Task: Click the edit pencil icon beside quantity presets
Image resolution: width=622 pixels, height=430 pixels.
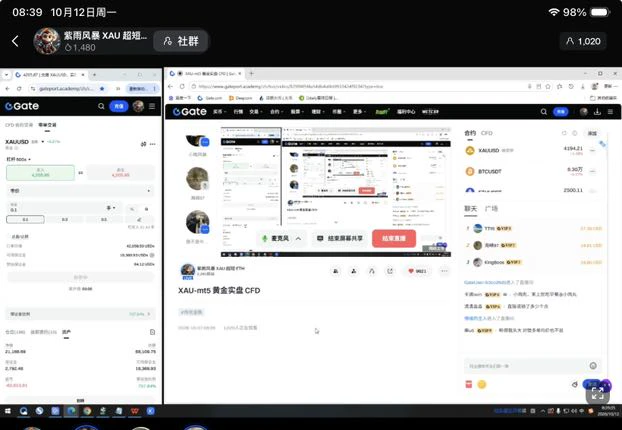Action: 139,219
